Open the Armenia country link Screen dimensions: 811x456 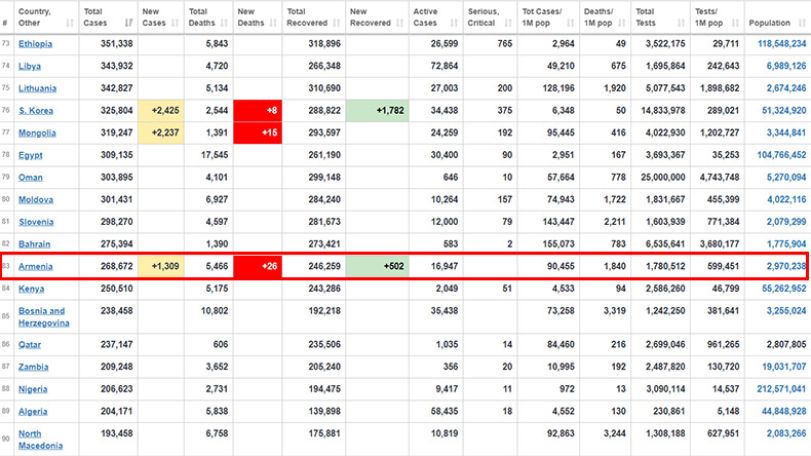click(35, 266)
